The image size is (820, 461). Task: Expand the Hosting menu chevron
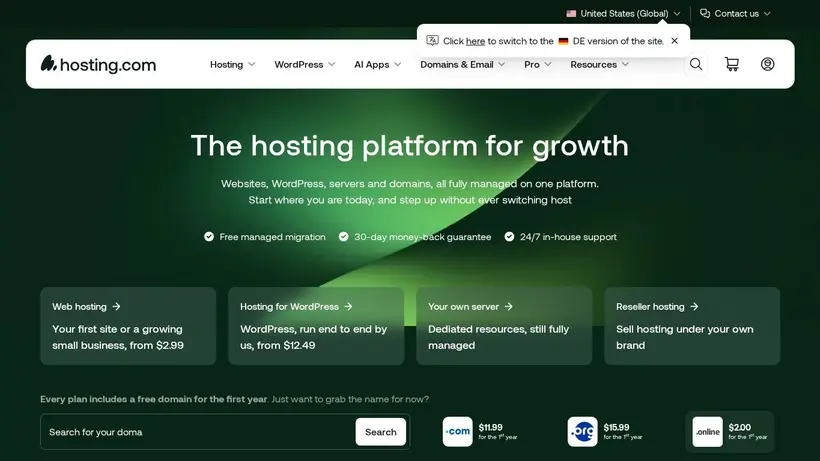pyautogui.click(x=252, y=64)
